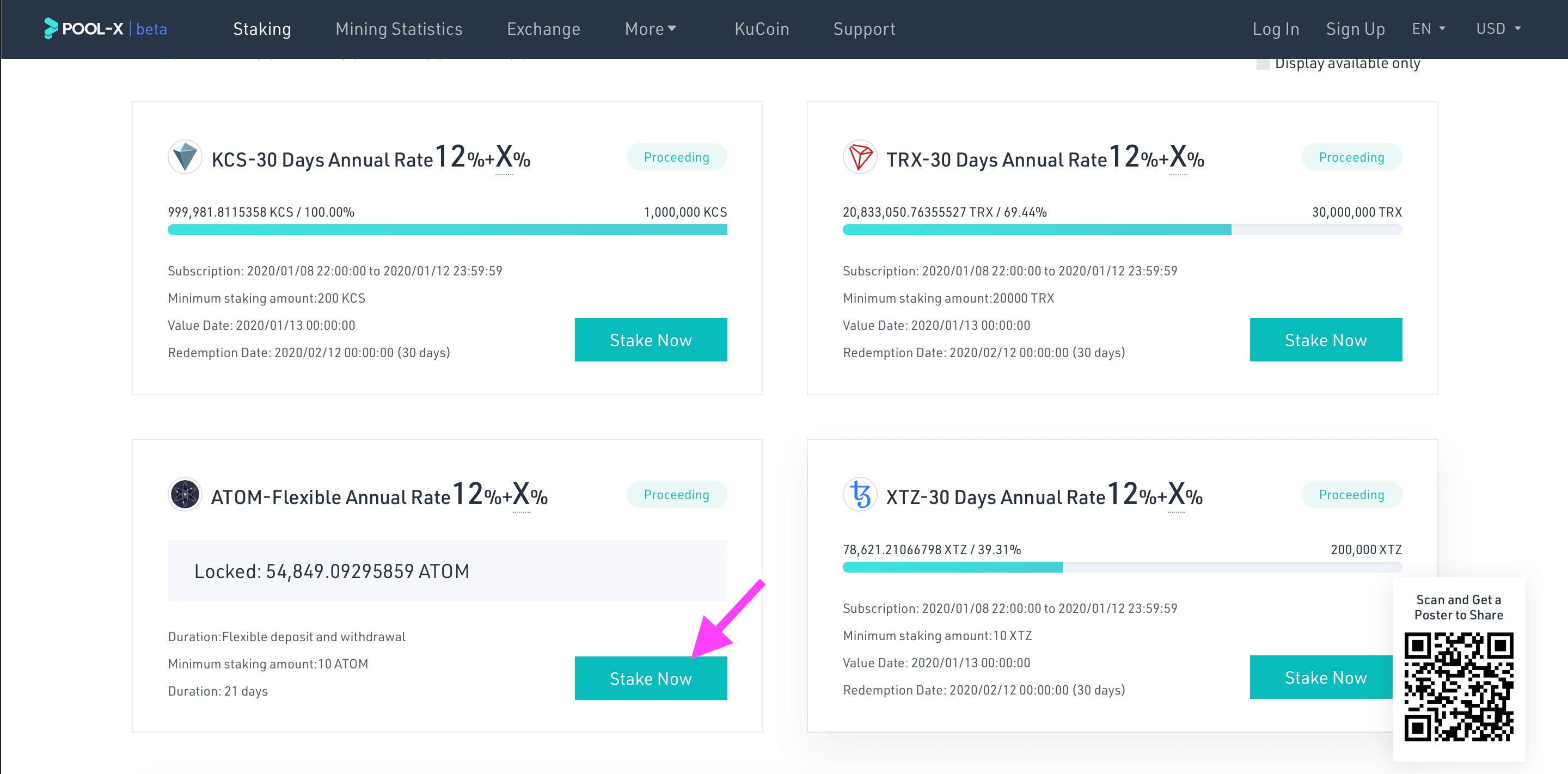Click the TRX Tron coin icon
Image resolution: width=1568 pixels, height=774 pixels.
(x=860, y=158)
